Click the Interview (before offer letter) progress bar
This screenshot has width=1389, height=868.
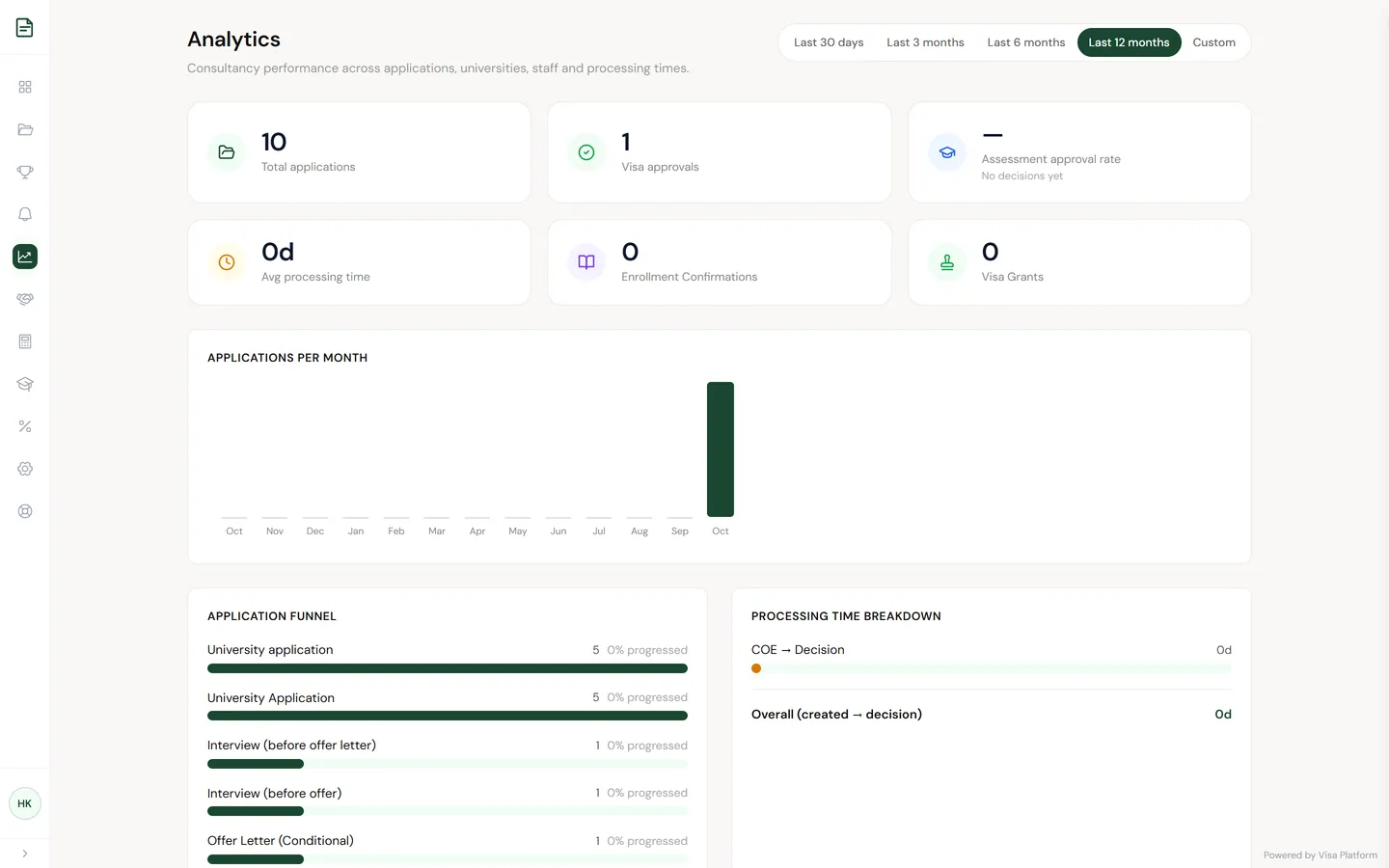click(448, 764)
